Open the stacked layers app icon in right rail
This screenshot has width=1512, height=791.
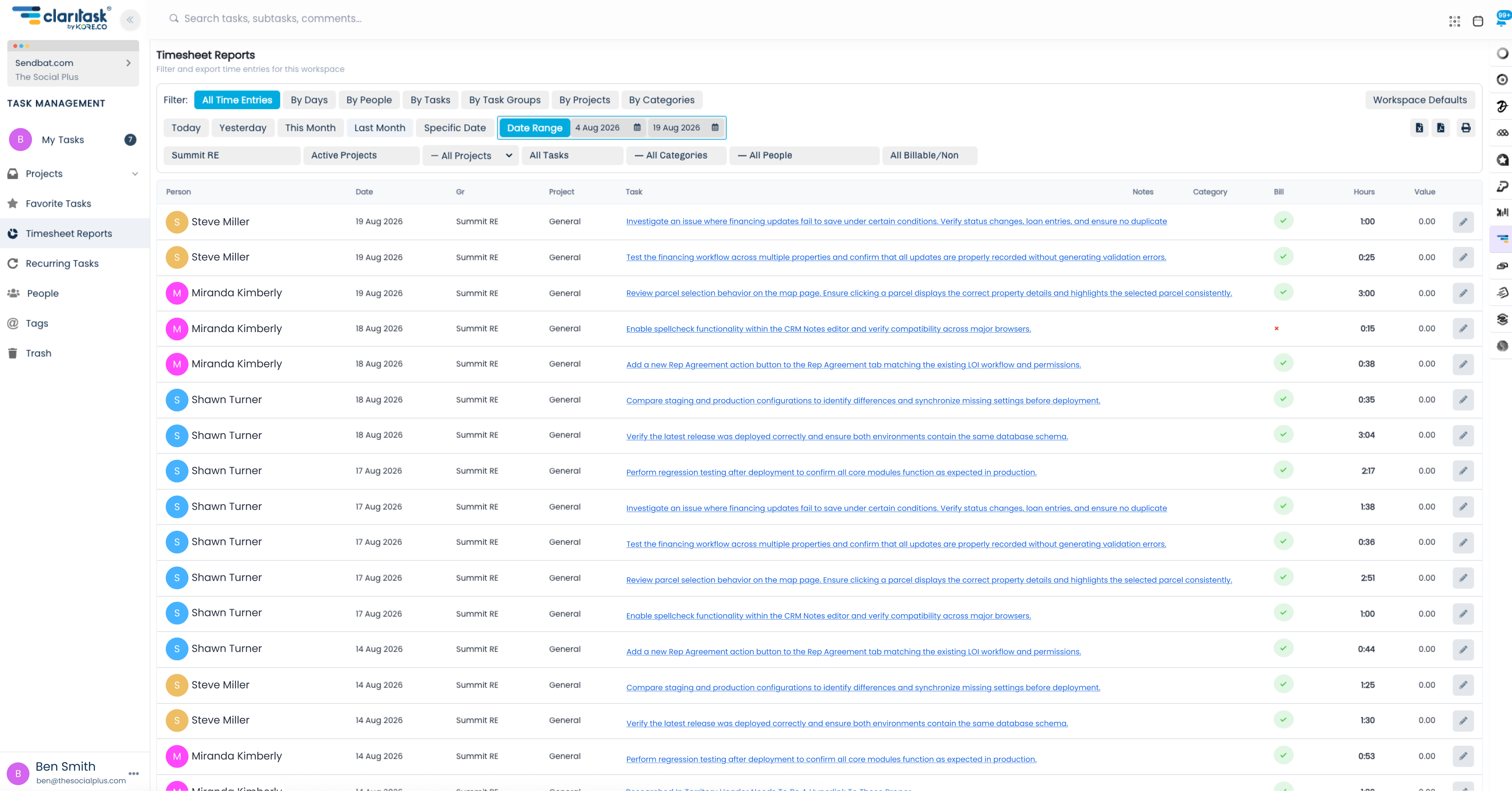click(x=1502, y=319)
